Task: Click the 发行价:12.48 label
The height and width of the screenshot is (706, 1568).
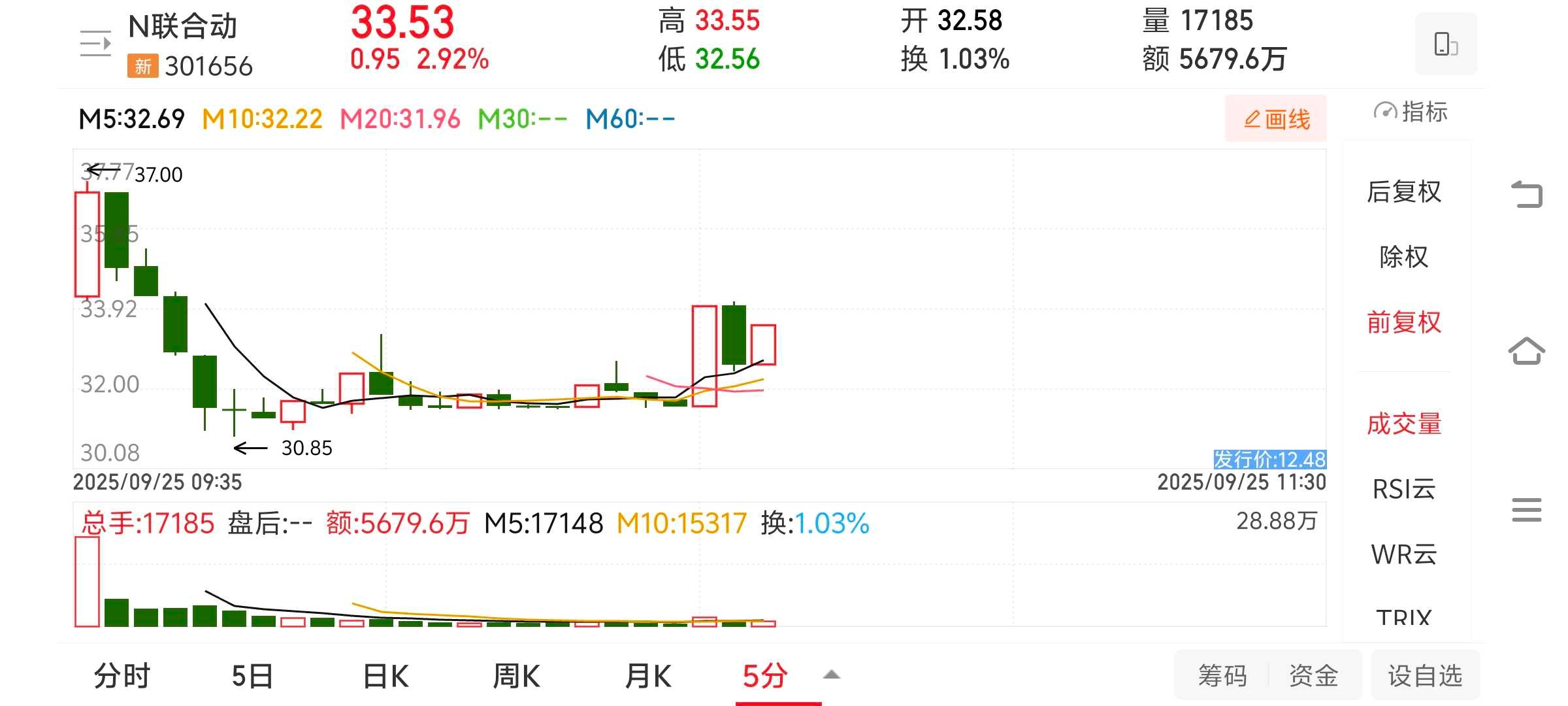Action: [1269, 459]
